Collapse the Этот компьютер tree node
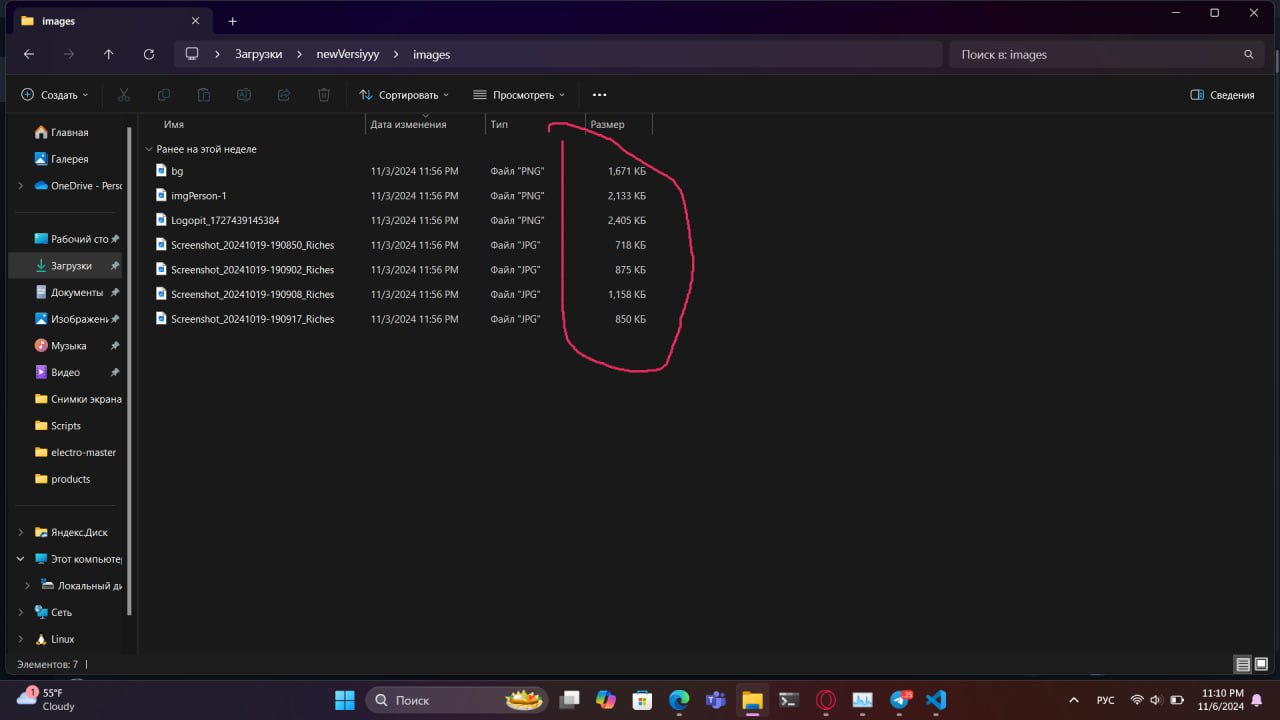This screenshot has height=720, width=1280. click(x=21, y=559)
